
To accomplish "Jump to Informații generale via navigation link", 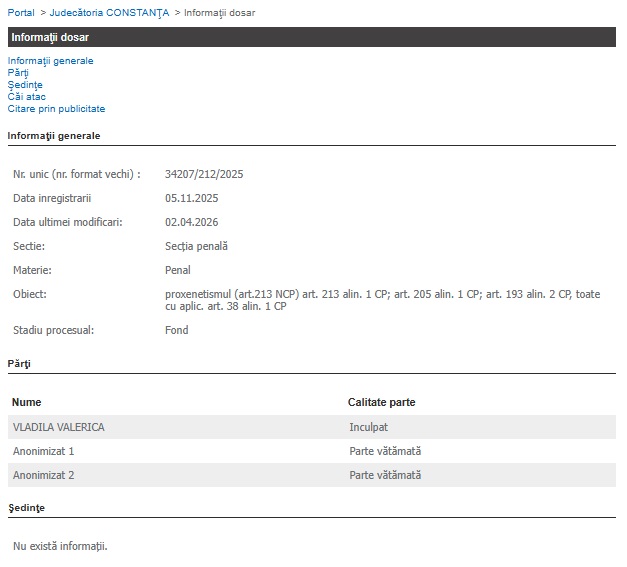I will point(50,61).
